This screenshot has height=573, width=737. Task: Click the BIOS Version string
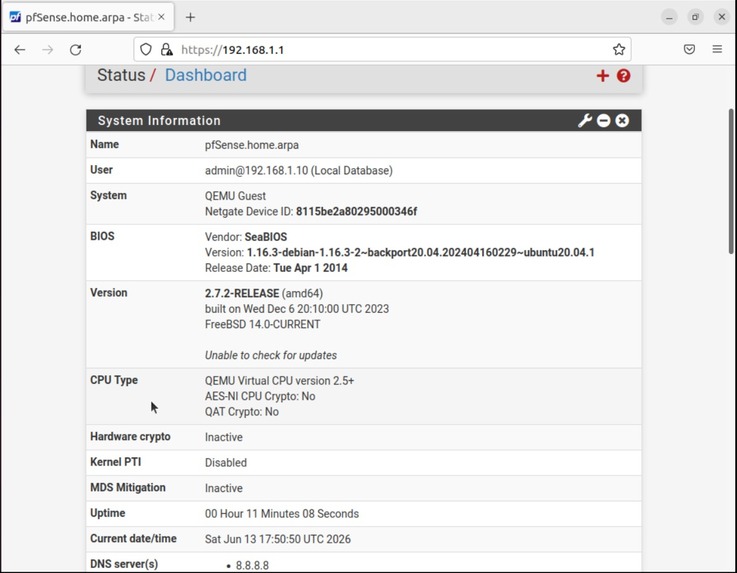point(421,252)
